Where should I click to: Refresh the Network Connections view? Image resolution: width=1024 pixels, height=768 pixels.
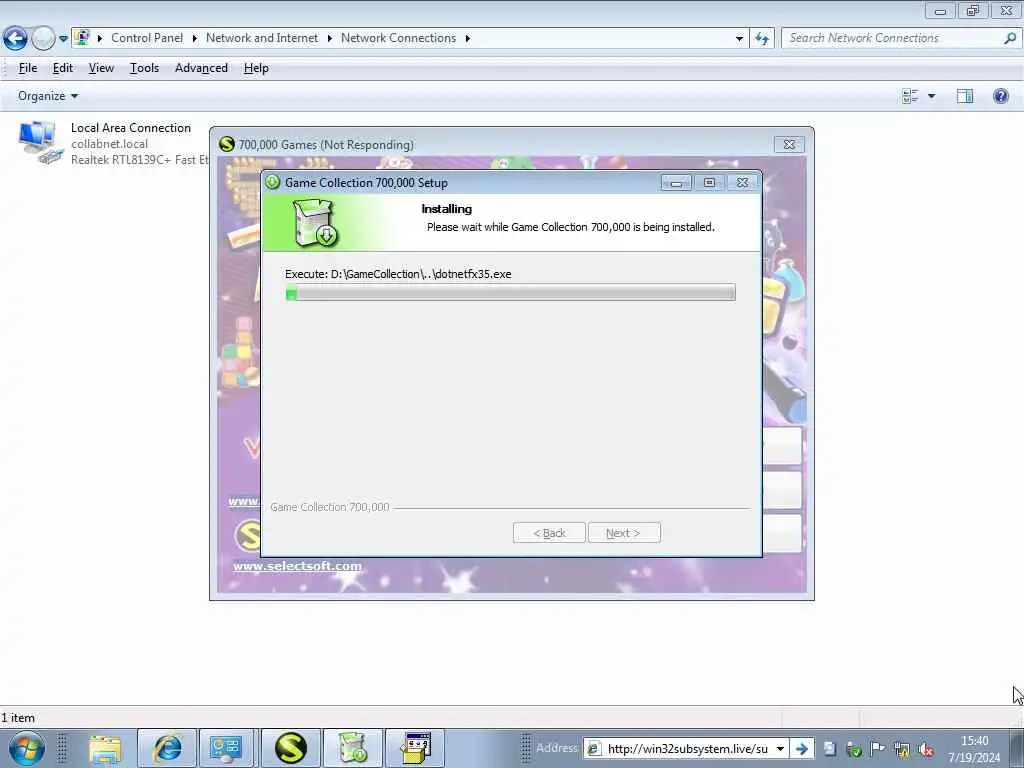pos(762,39)
